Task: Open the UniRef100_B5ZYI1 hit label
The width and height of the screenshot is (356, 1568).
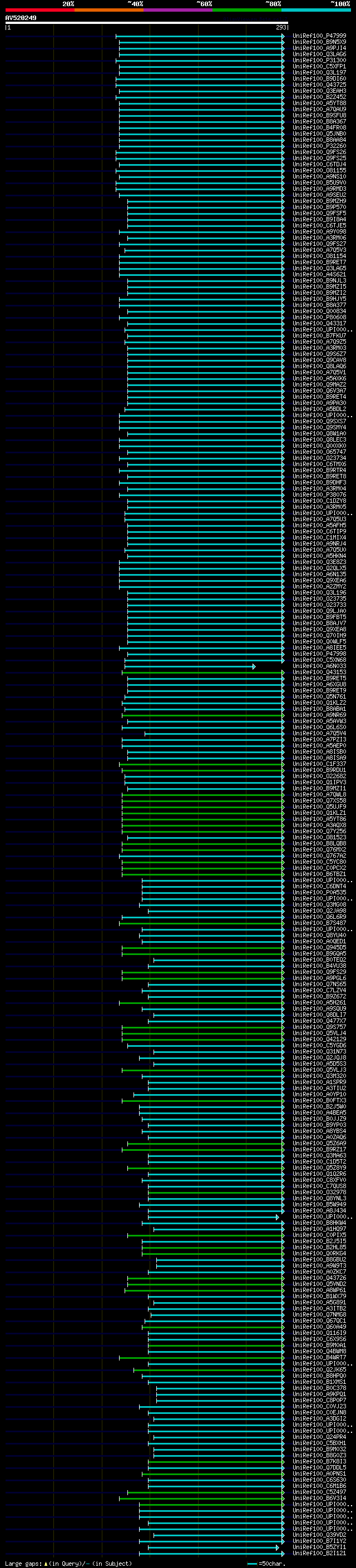Action: pyautogui.click(x=319, y=1547)
